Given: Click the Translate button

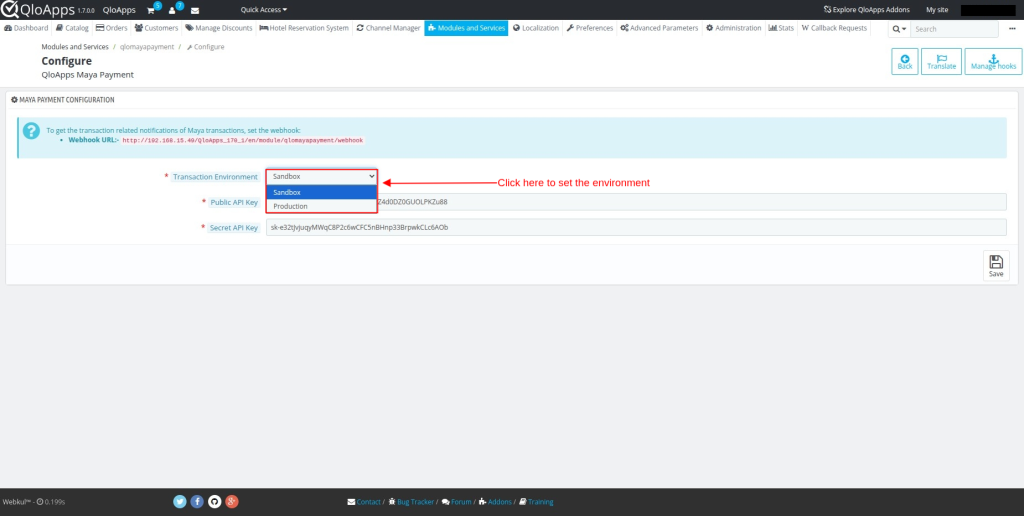Looking at the screenshot, I should coord(941,62).
